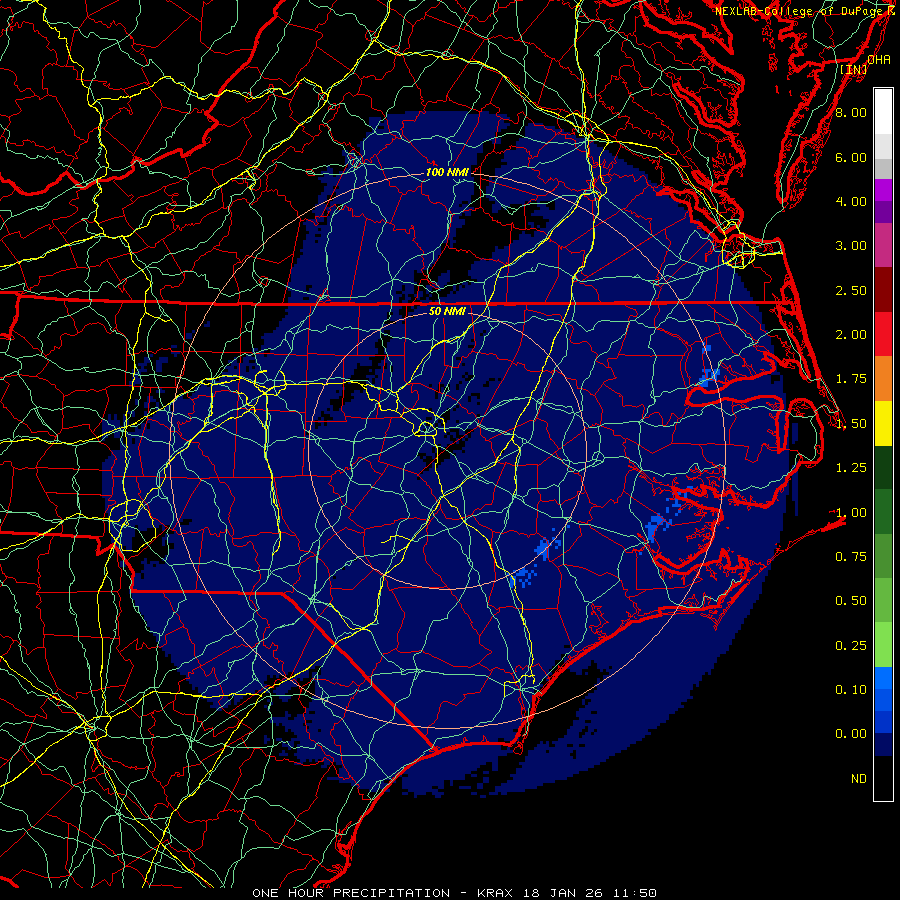
Task: Click the legend value 0.50
Action: click(851, 601)
